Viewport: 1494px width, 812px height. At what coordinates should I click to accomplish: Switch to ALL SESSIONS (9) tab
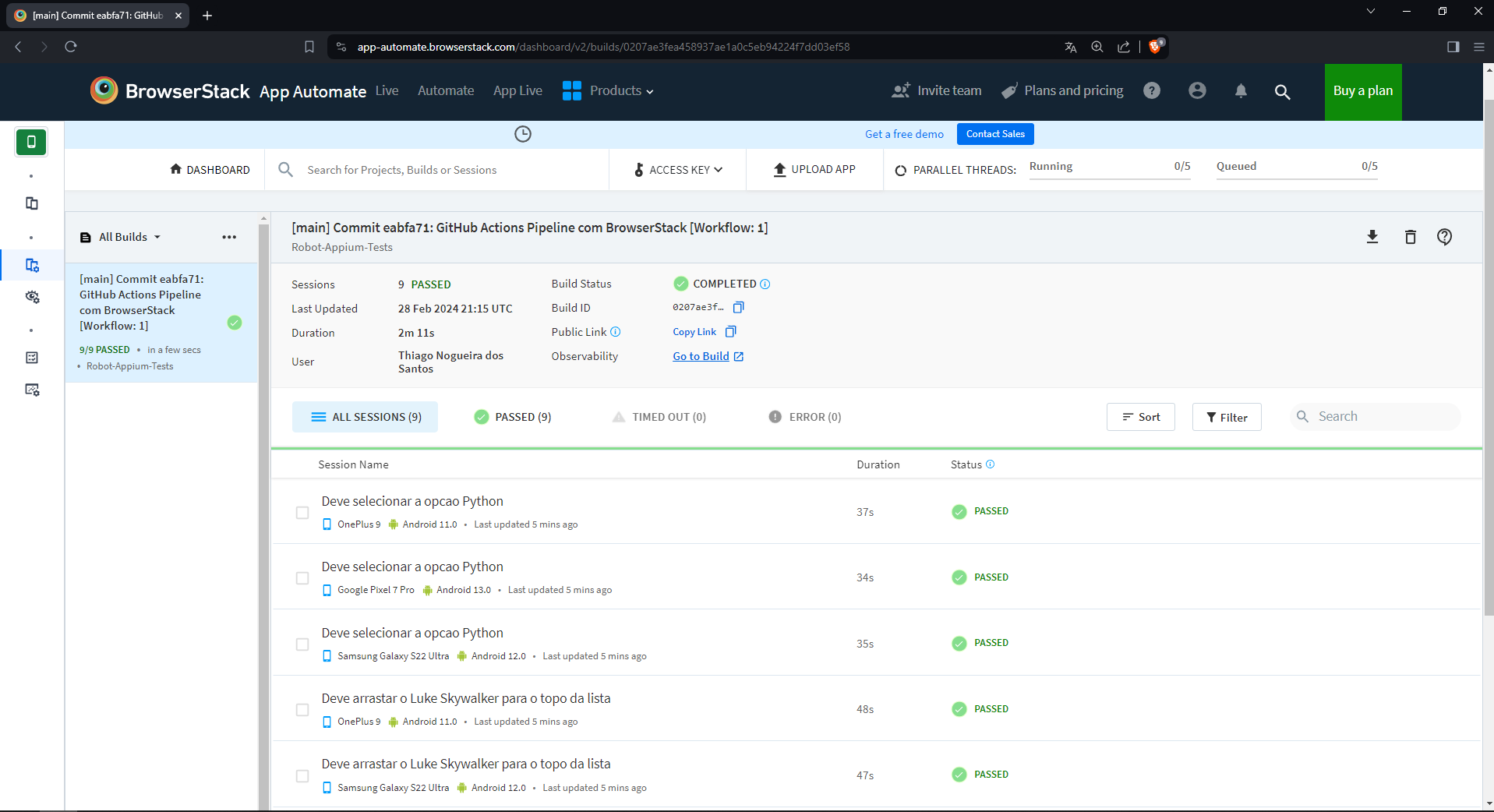365,417
